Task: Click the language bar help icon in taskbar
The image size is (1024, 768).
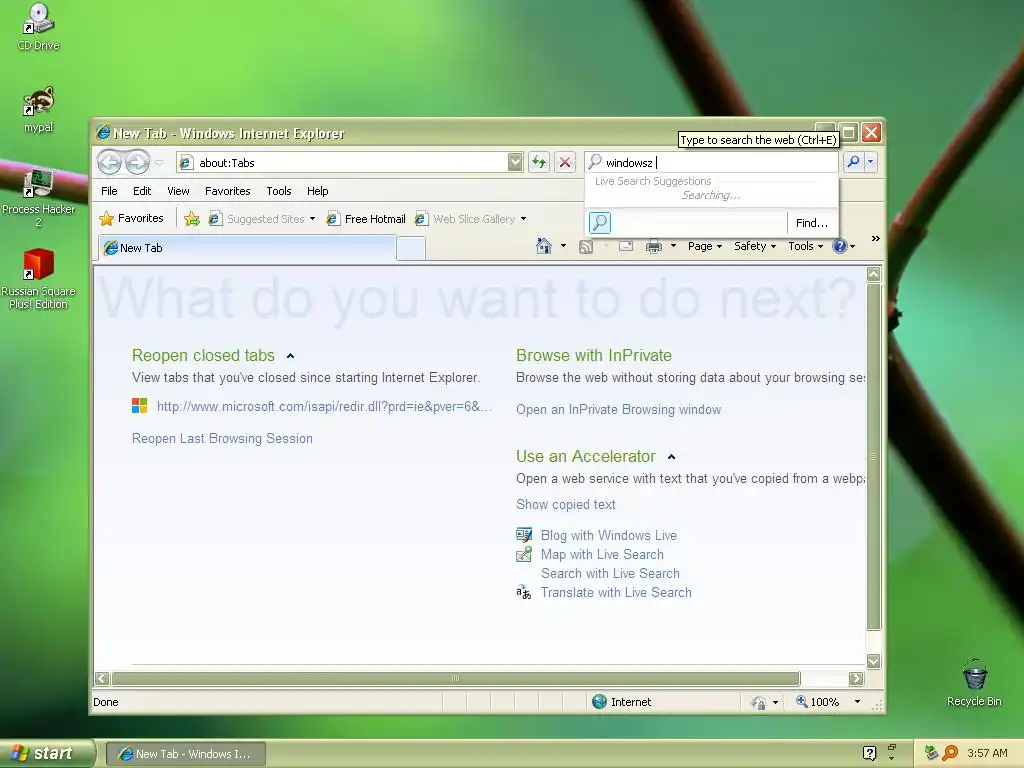Action: (869, 753)
